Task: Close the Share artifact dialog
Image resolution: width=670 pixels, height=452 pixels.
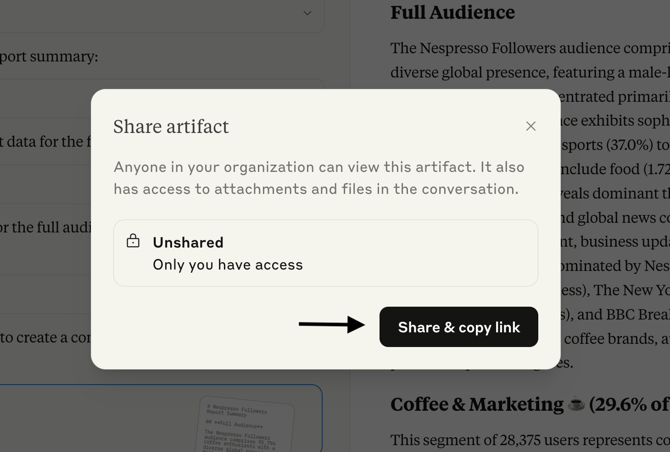Action: pyautogui.click(x=531, y=126)
